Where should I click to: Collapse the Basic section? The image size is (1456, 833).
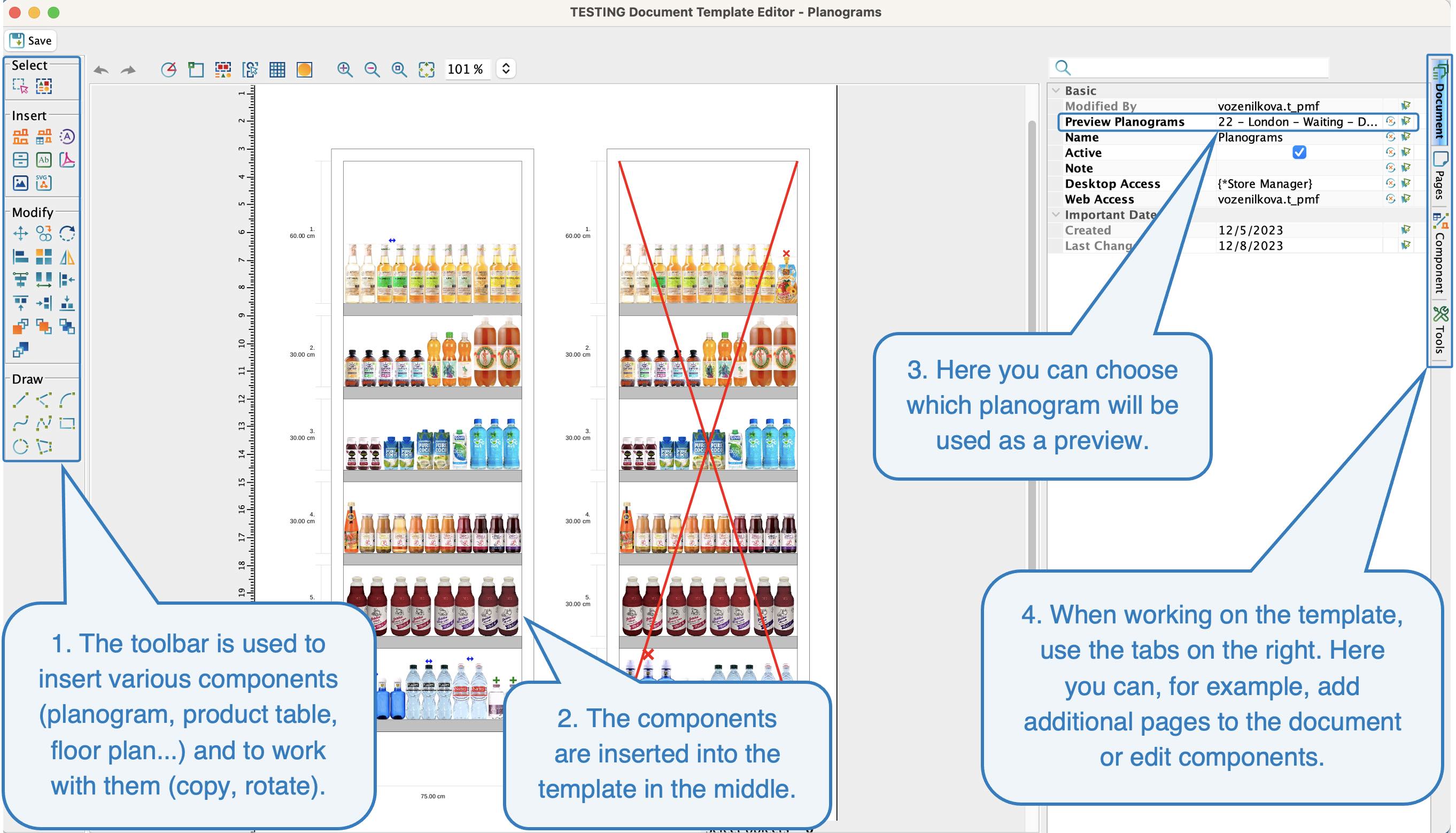(x=1056, y=90)
